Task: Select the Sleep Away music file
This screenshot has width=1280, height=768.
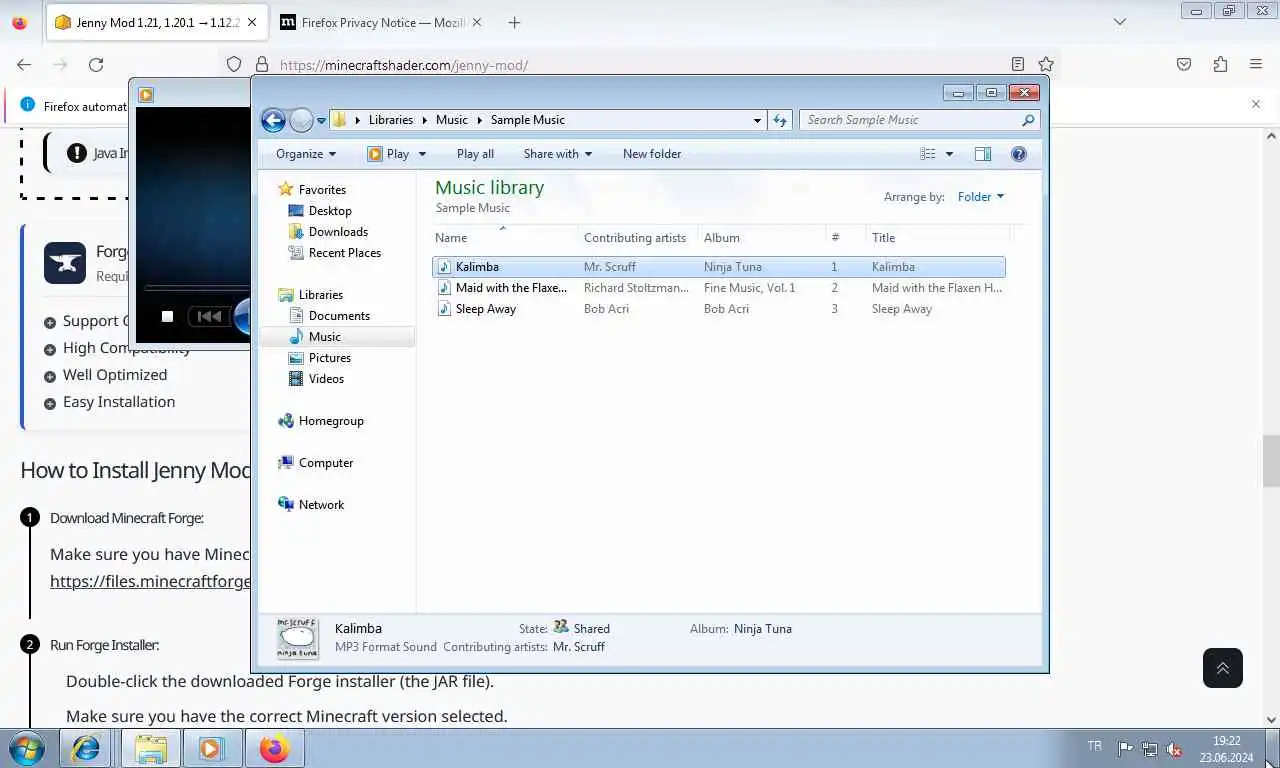Action: point(718,309)
